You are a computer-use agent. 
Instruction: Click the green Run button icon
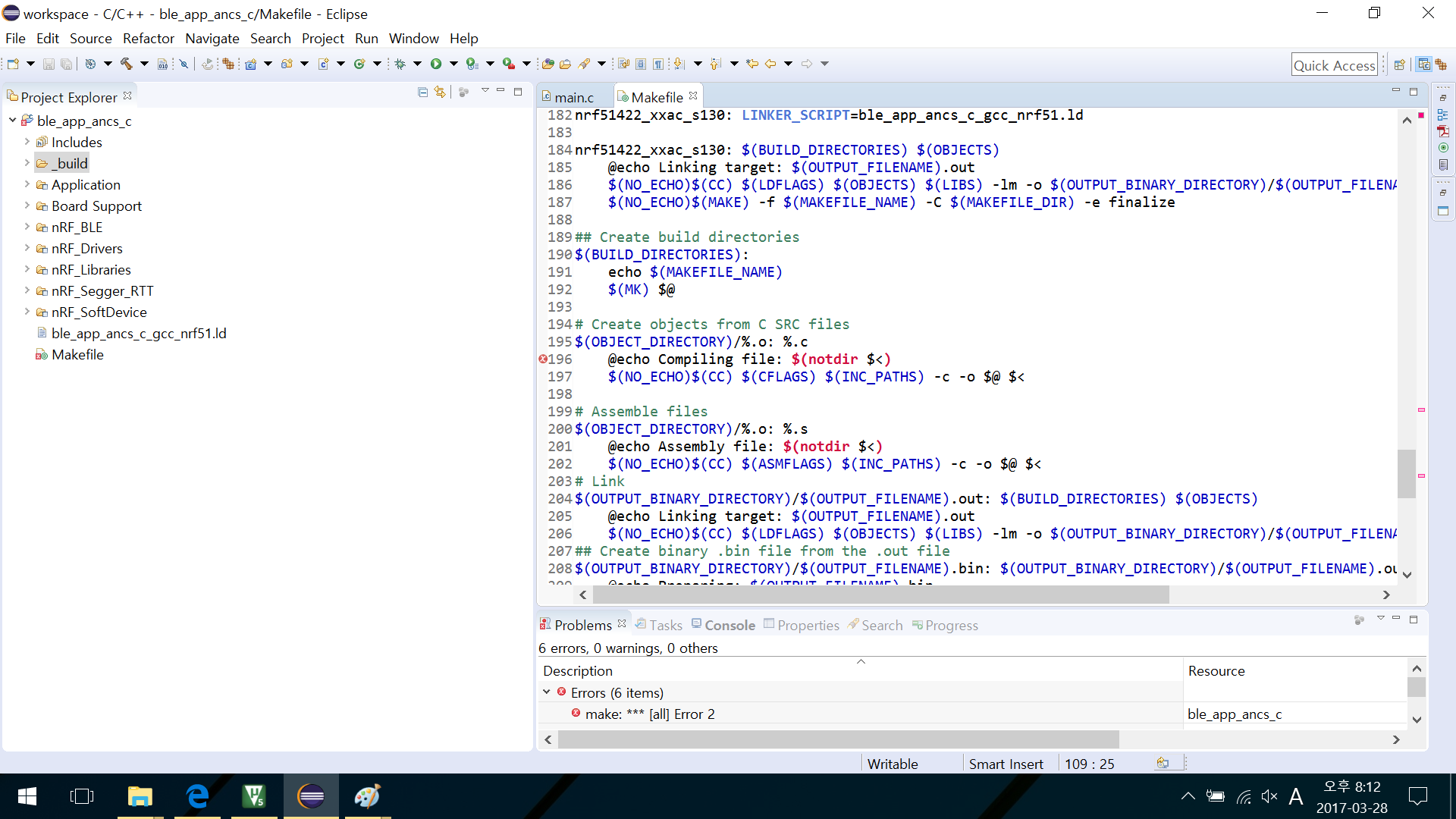pos(436,64)
